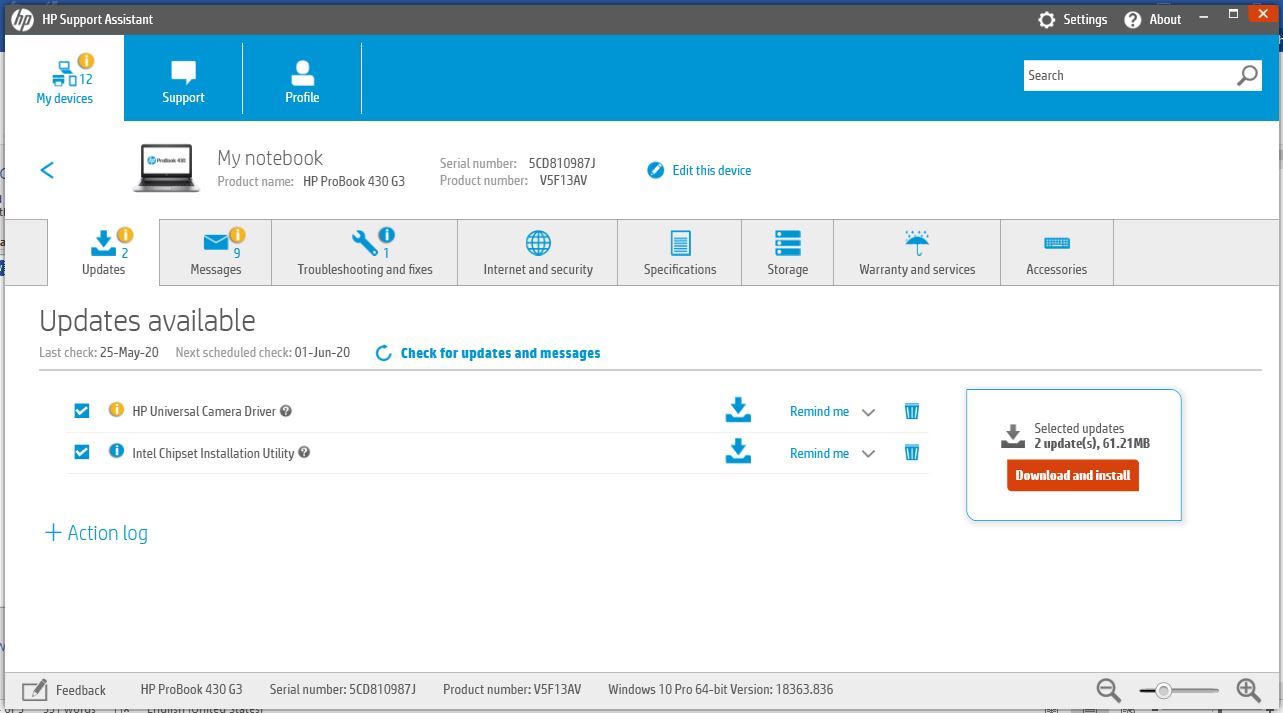Click the yellow info icon for Camera Driver
The image size is (1283, 713).
(x=116, y=410)
